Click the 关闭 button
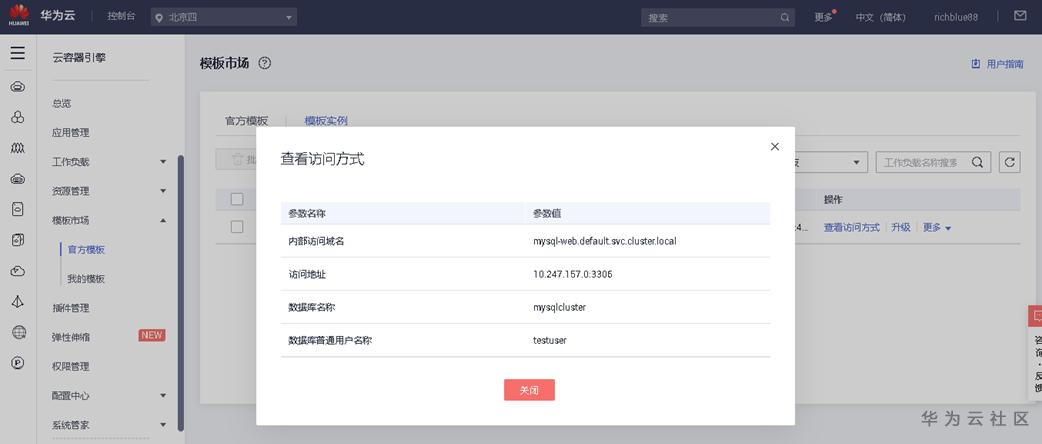Viewport: 1042px width, 444px height. 529,390
